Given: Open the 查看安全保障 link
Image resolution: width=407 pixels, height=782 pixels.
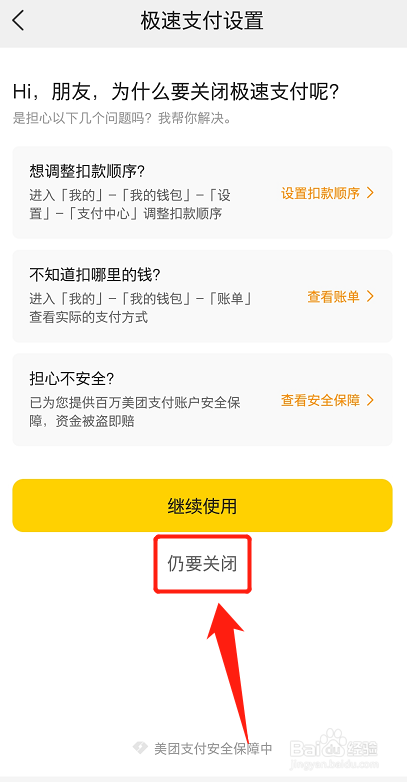Looking at the screenshot, I should (x=320, y=400).
